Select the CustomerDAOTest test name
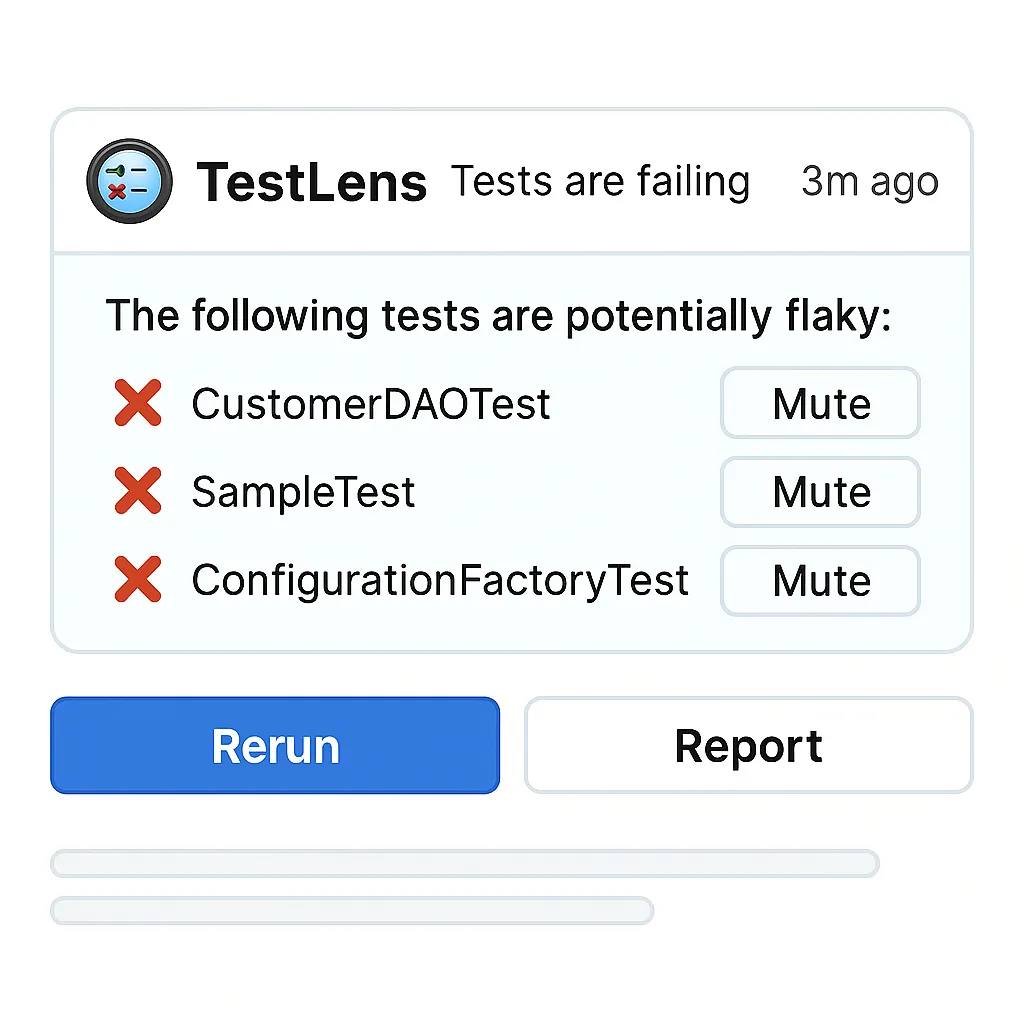 371,404
